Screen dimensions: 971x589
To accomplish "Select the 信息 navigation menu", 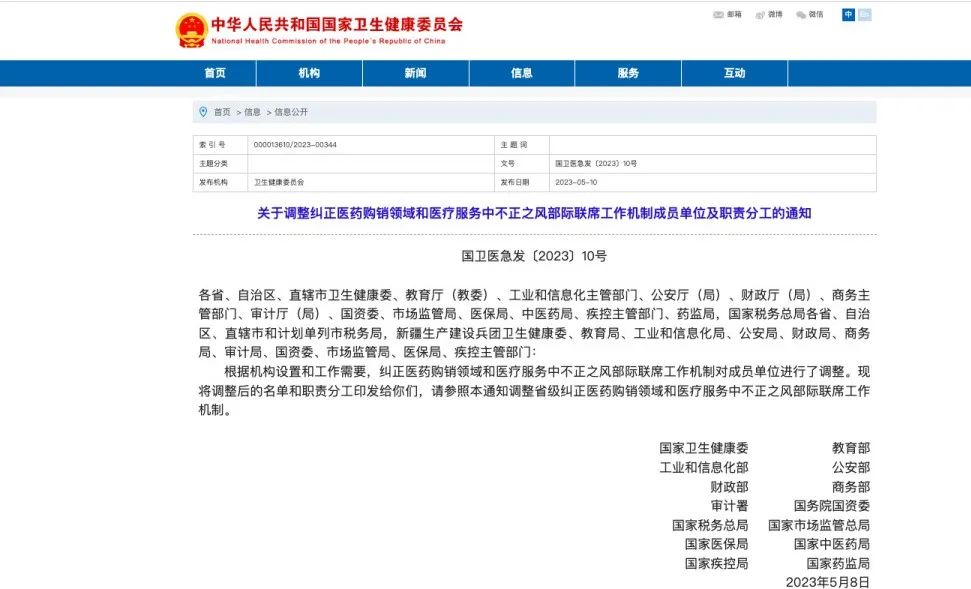I will (521, 73).
